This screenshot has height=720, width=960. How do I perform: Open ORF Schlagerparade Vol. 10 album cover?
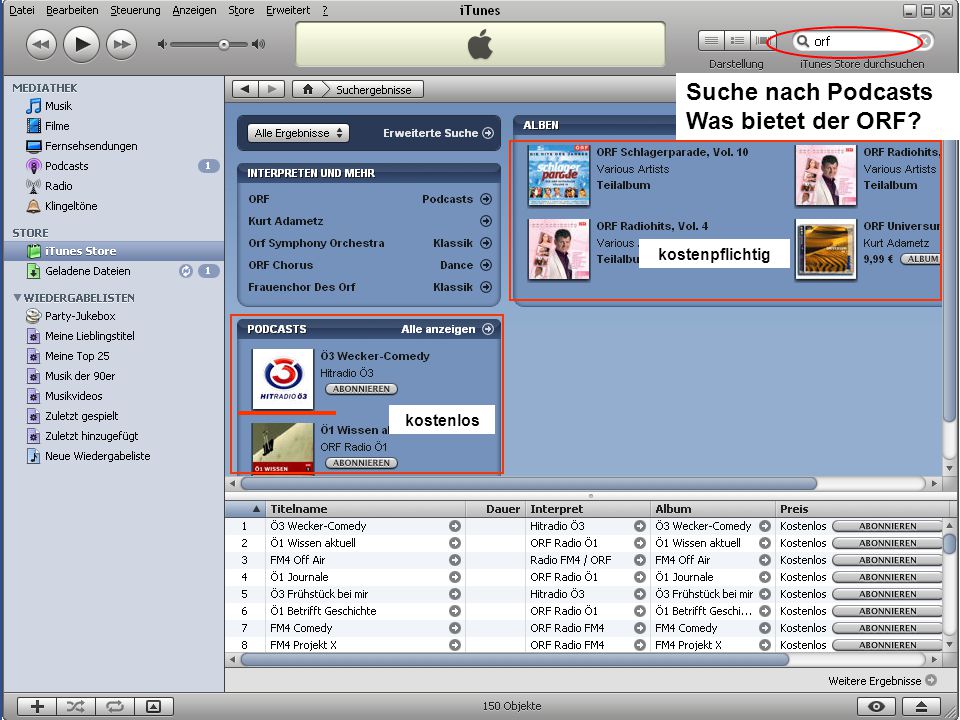point(559,175)
